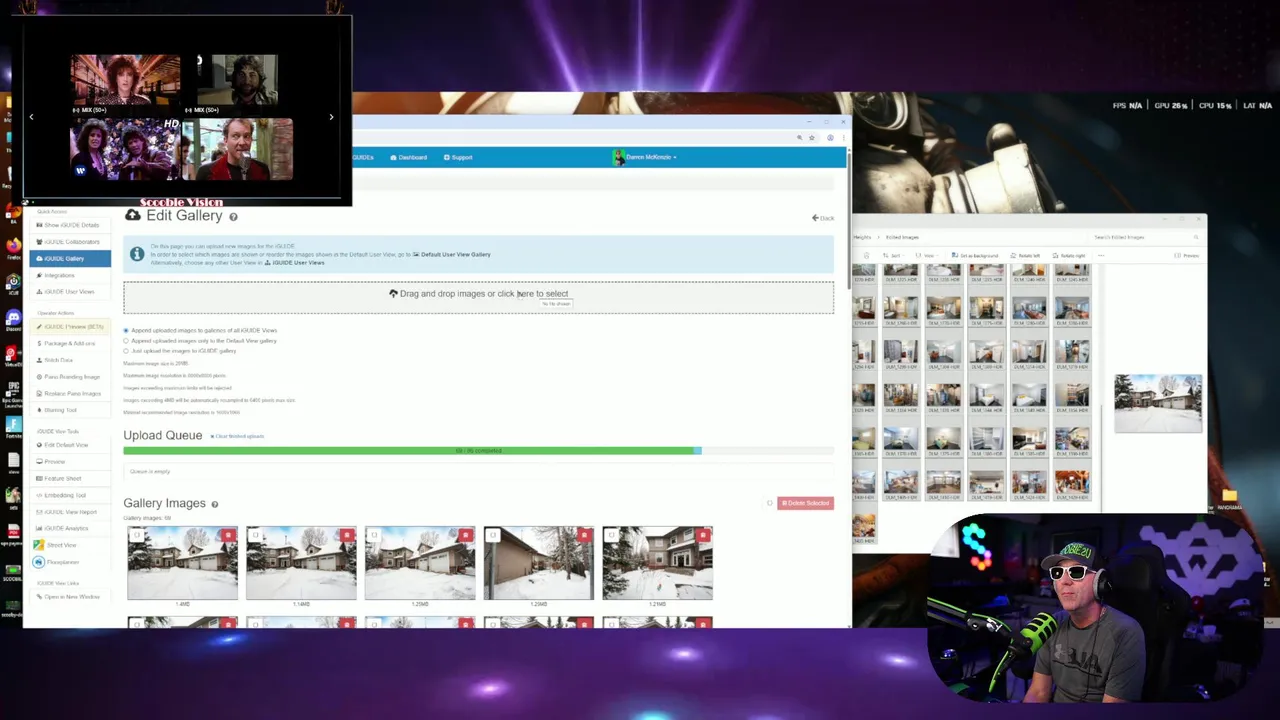The height and width of the screenshot is (720, 1280).
Task: Click the iGUIDE Analytics chart icon
Action: 39,528
